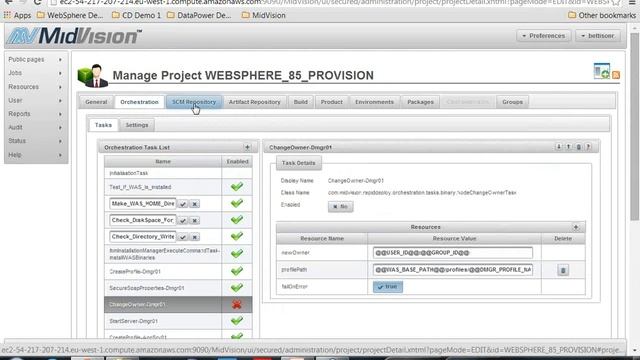Toggle enabled check for CreateProfile-Dmgr01

237,271
